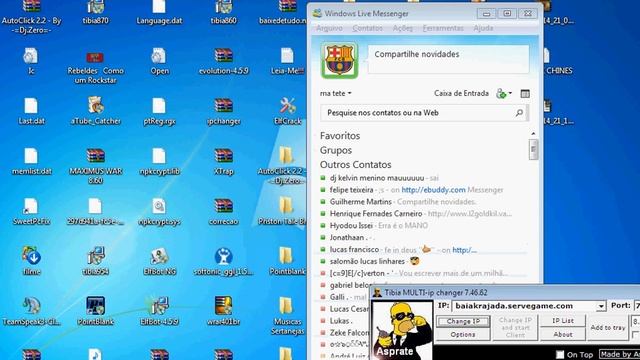Open the Ajuda menu in Messenger

coord(483,28)
